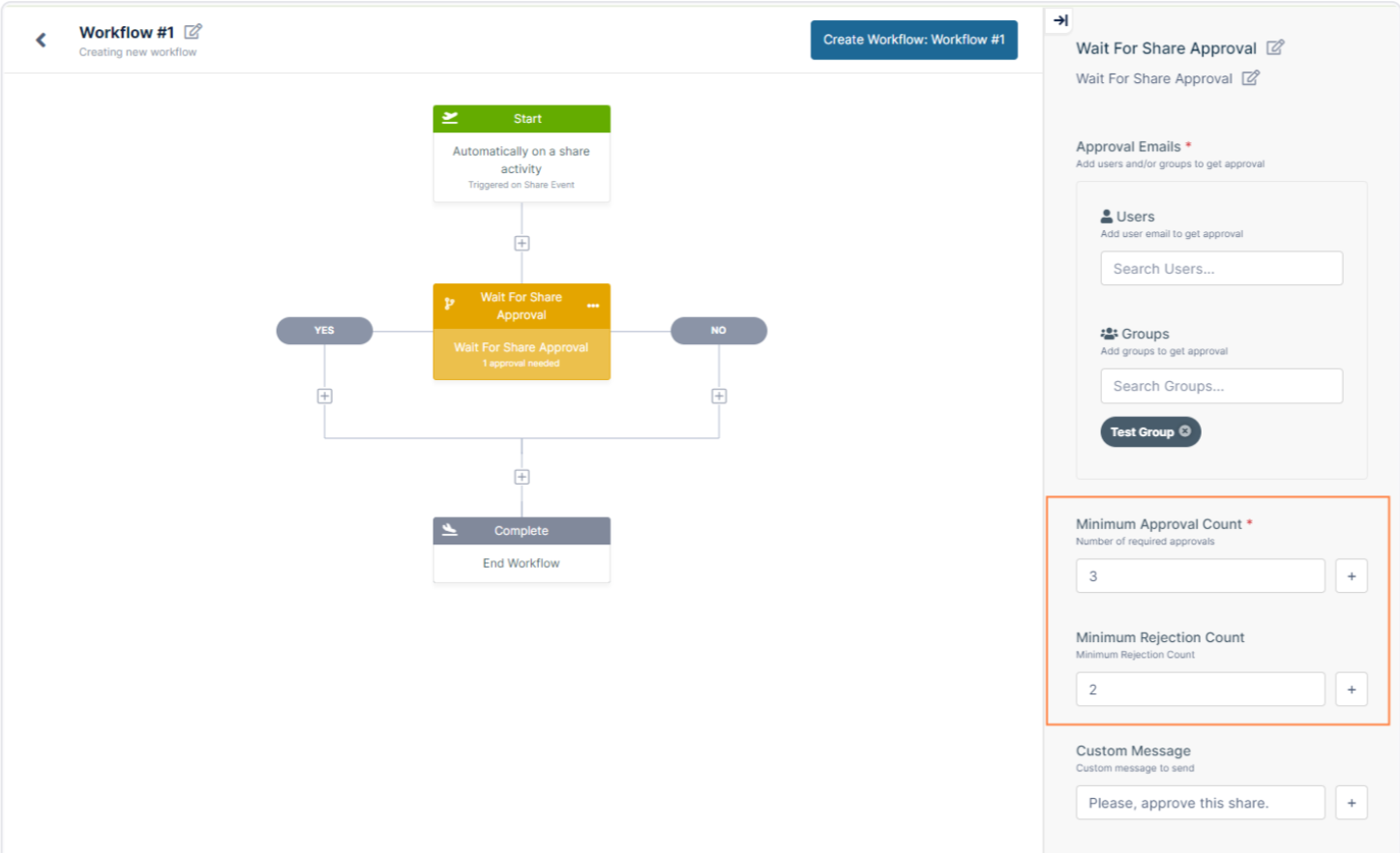Click plus button beside Minimum Approval Count

pyautogui.click(x=1351, y=576)
